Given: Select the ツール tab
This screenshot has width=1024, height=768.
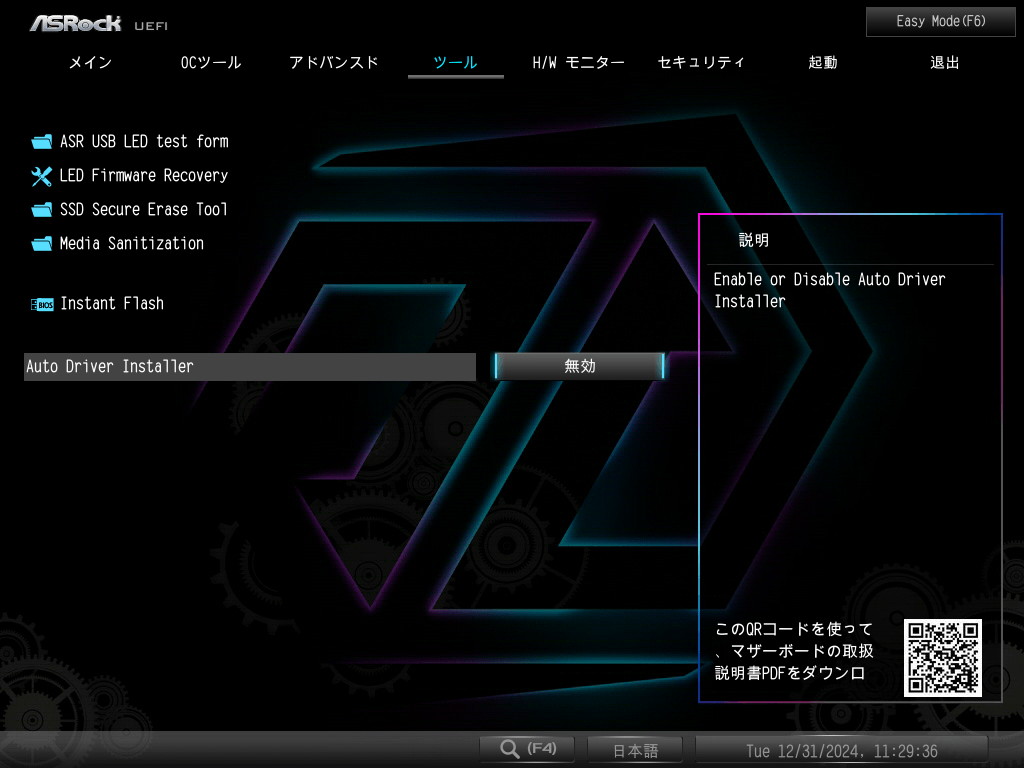Looking at the screenshot, I should (455, 63).
